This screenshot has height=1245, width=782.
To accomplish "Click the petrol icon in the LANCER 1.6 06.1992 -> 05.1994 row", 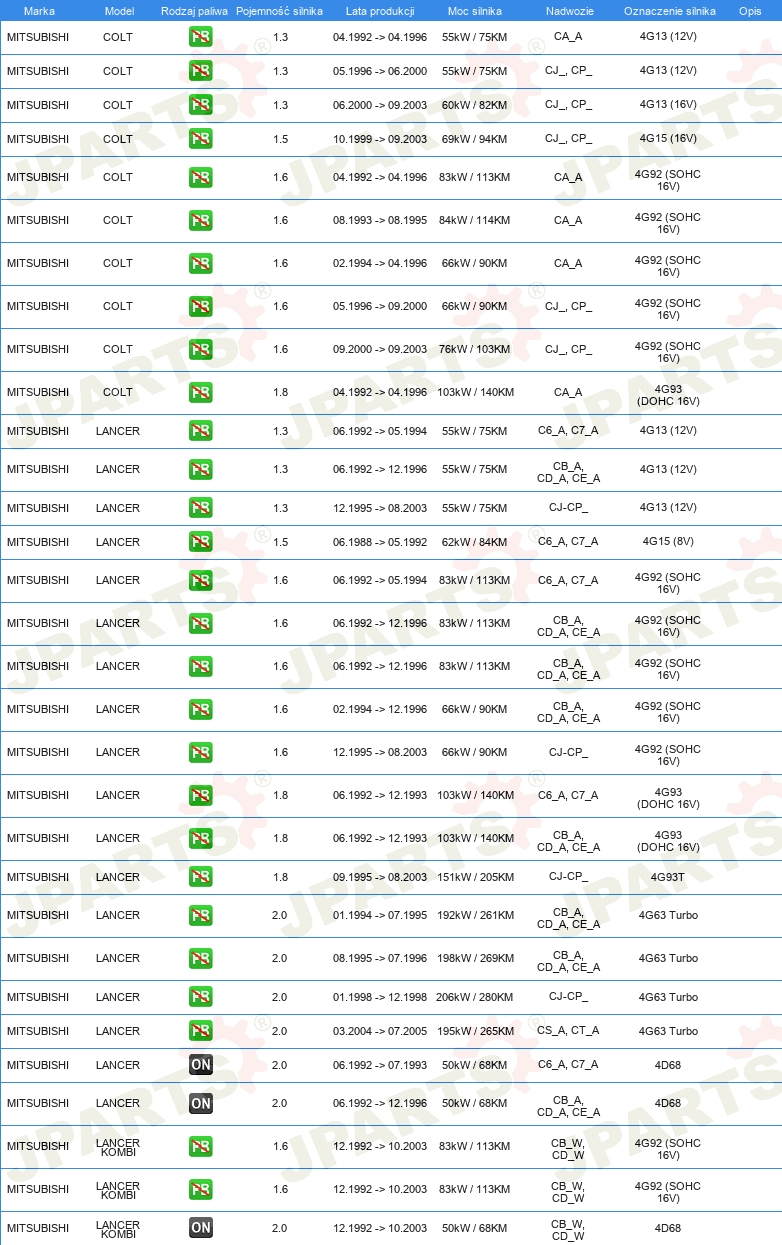I will click(x=201, y=580).
